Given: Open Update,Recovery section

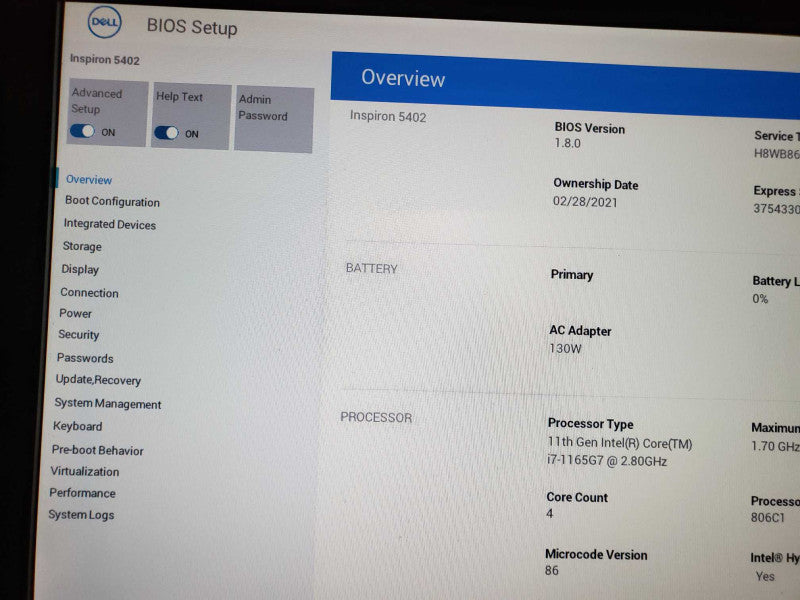Looking at the screenshot, I should coord(98,380).
